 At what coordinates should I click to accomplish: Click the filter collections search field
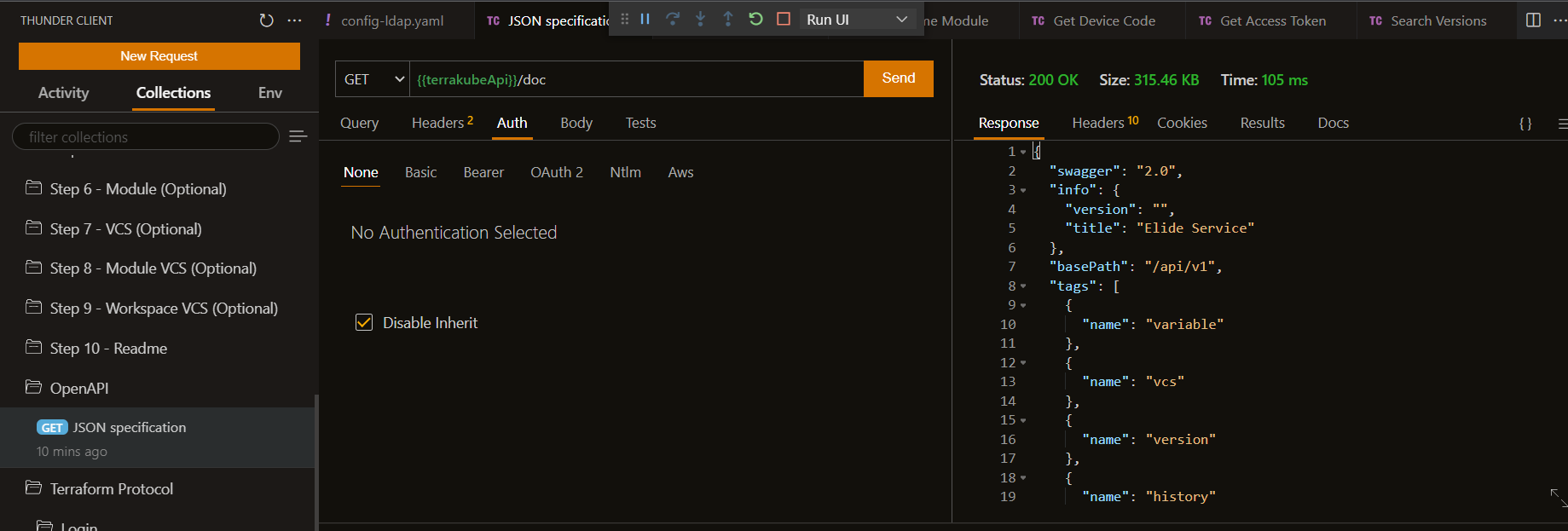[x=145, y=136]
